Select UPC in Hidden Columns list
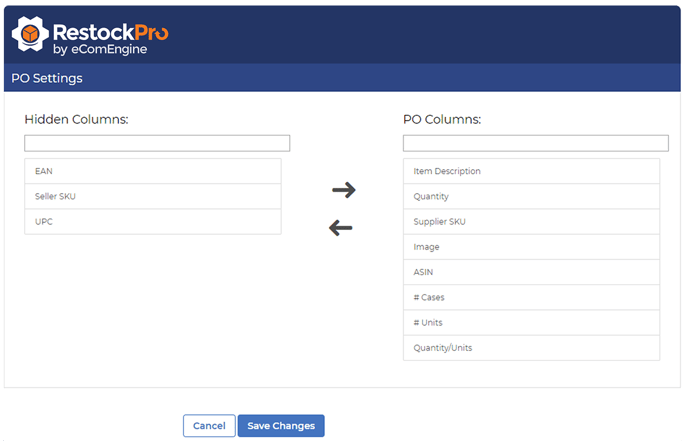 pos(153,221)
